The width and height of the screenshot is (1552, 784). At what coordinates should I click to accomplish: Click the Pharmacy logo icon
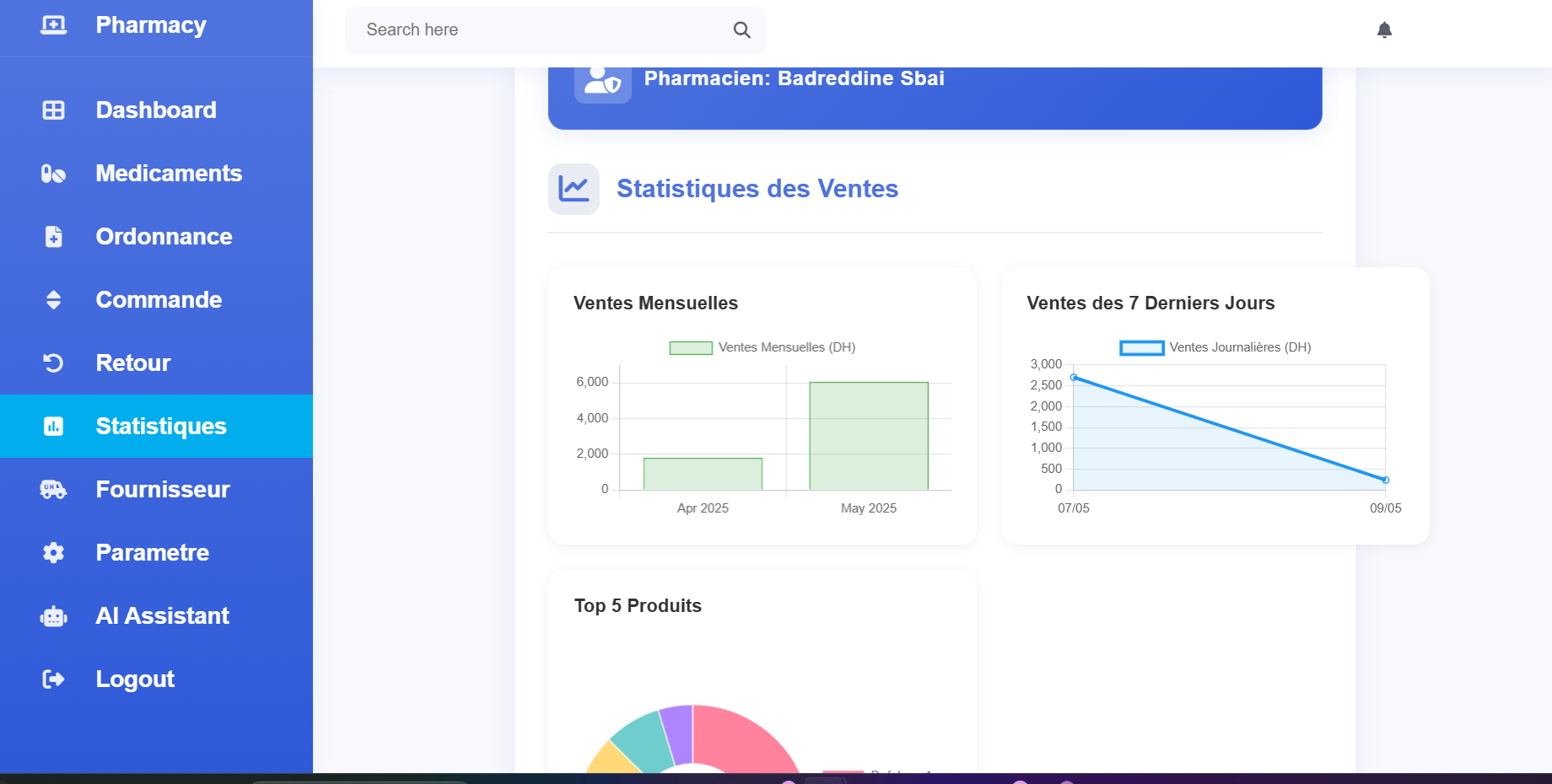[54, 25]
